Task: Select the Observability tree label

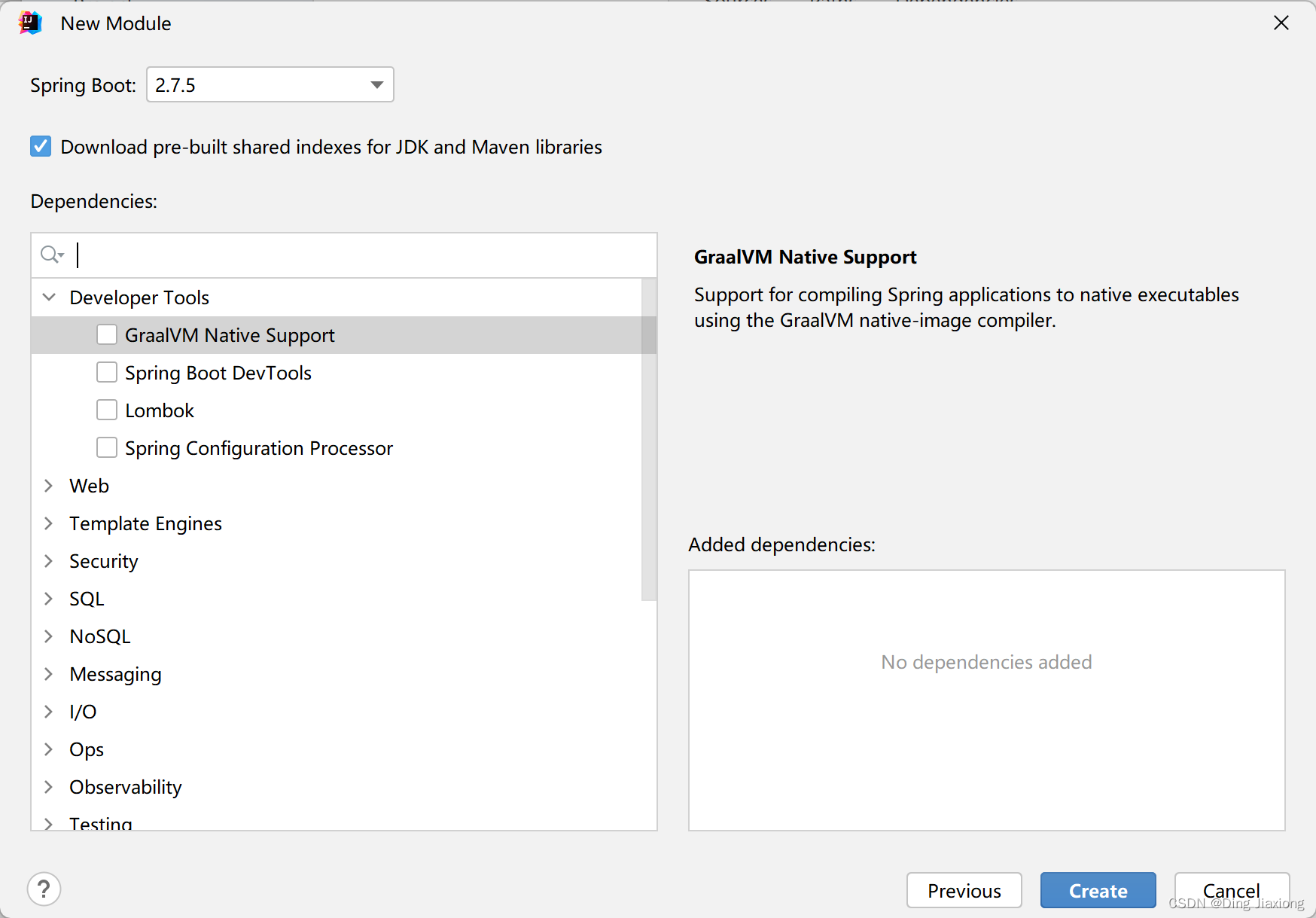Action: tap(126, 787)
